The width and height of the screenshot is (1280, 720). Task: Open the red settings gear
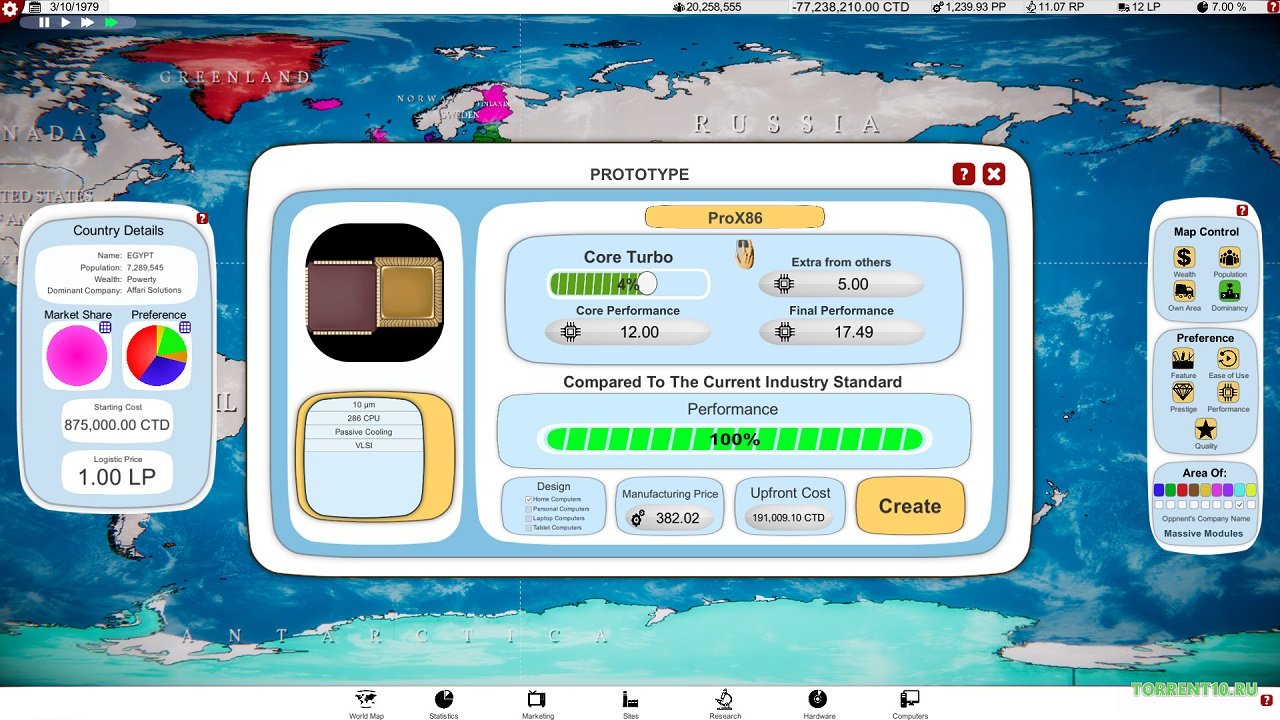10,9
